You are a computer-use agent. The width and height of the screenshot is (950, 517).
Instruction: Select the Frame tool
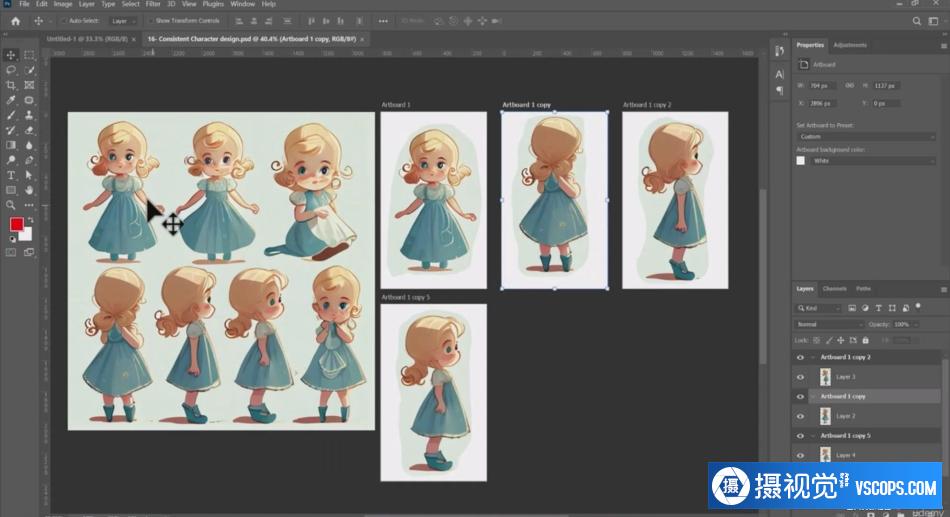click(x=28, y=85)
